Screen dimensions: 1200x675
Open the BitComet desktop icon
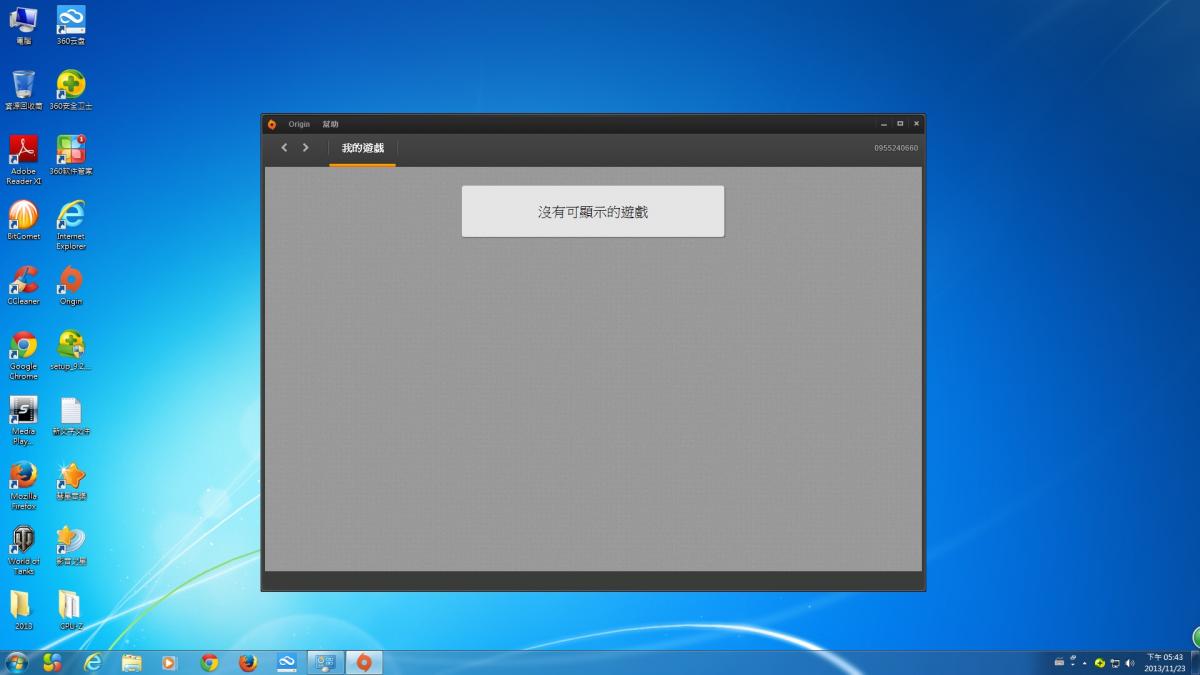coord(23,217)
